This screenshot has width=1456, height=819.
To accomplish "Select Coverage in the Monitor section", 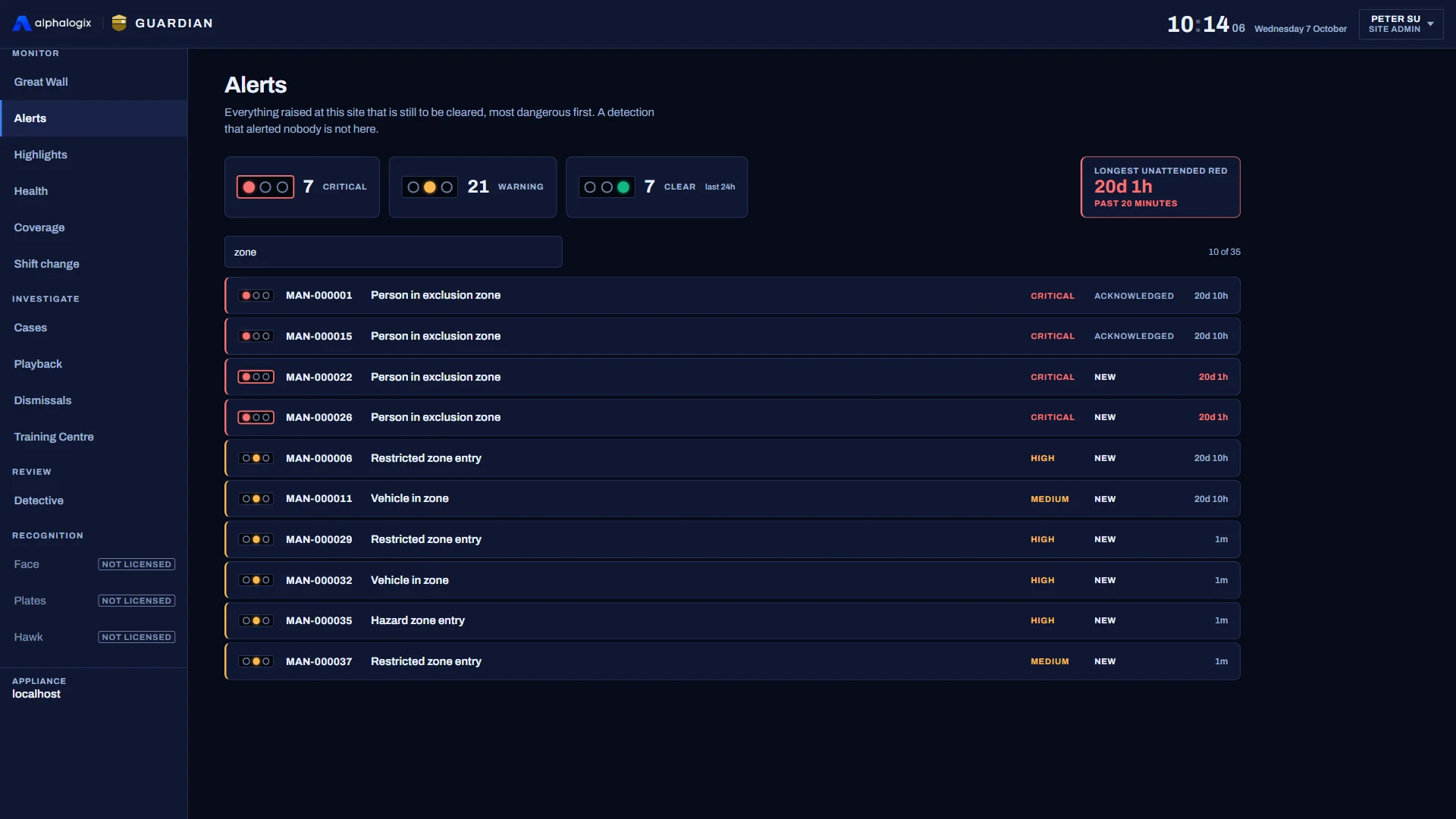I will tap(94, 227).
